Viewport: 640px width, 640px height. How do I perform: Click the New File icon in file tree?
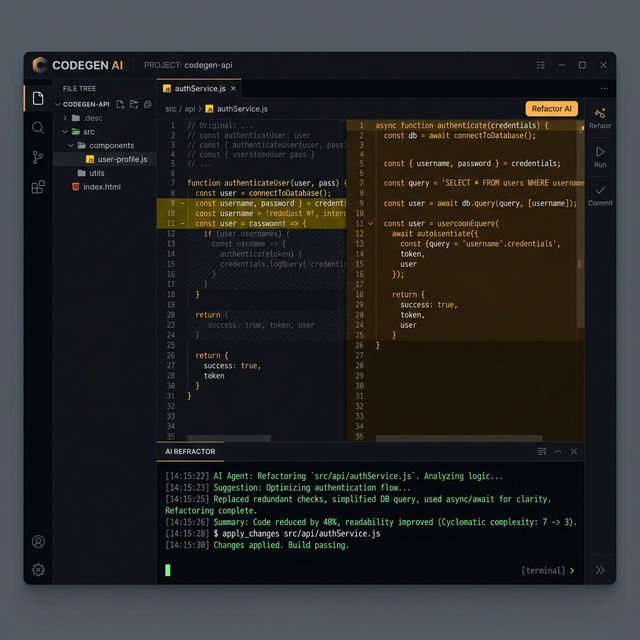(120, 104)
